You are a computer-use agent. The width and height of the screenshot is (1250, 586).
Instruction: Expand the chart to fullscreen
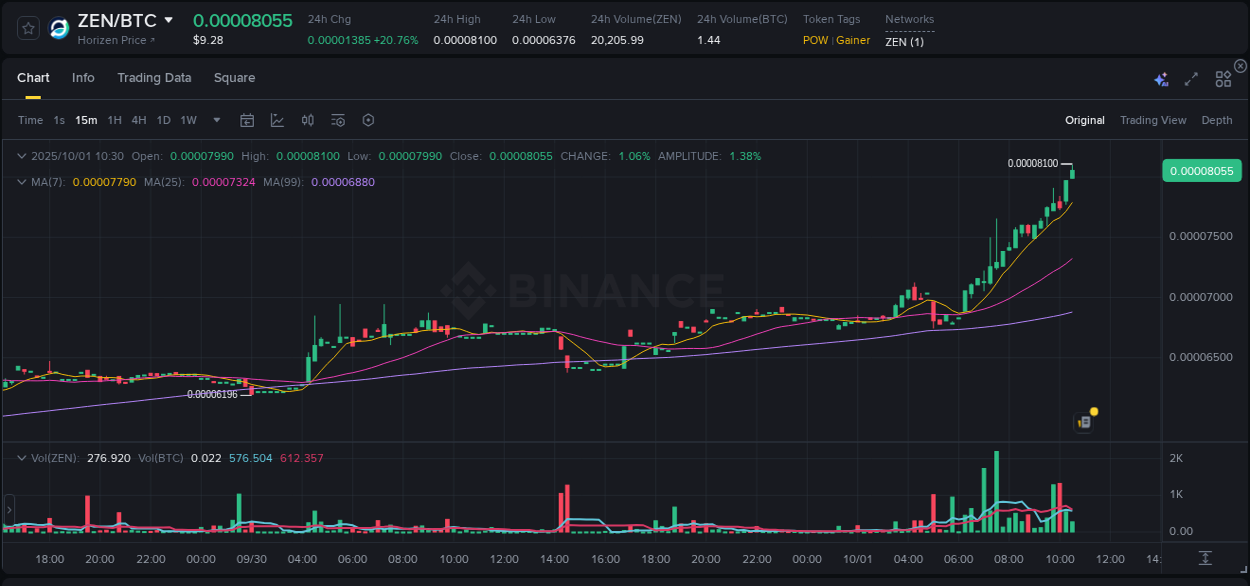point(1190,78)
